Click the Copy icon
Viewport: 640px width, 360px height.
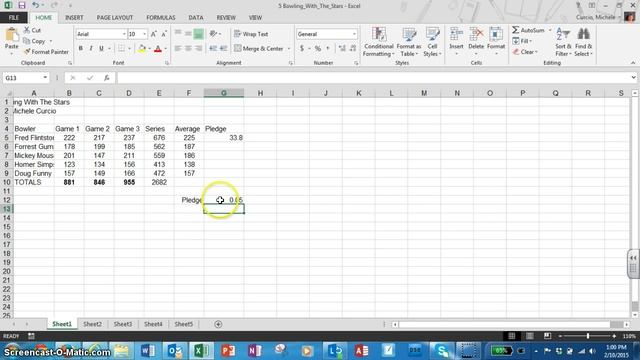click(x=27, y=41)
